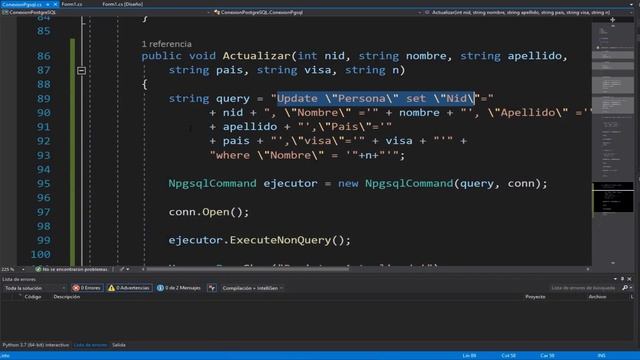This screenshot has height=360, width=640.
Task: Click the Proyecto column header
Action: [x=535, y=297]
